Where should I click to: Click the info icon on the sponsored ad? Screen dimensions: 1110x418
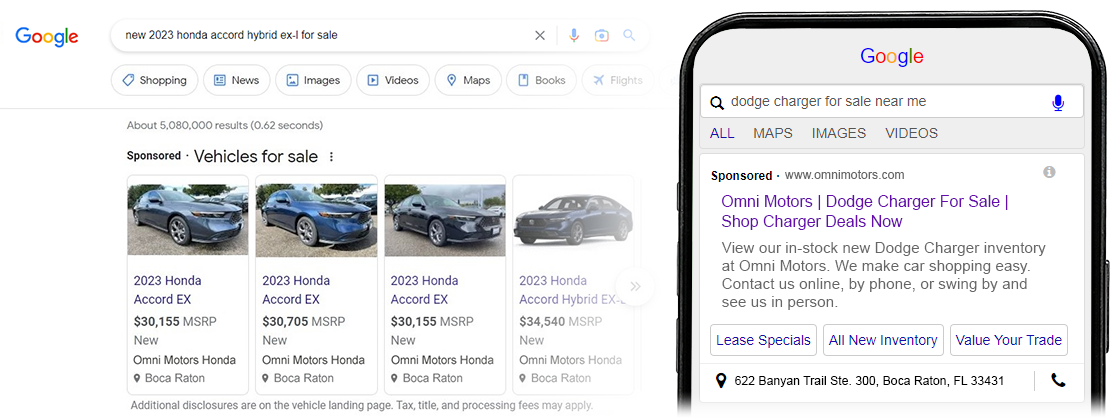[1049, 172]
